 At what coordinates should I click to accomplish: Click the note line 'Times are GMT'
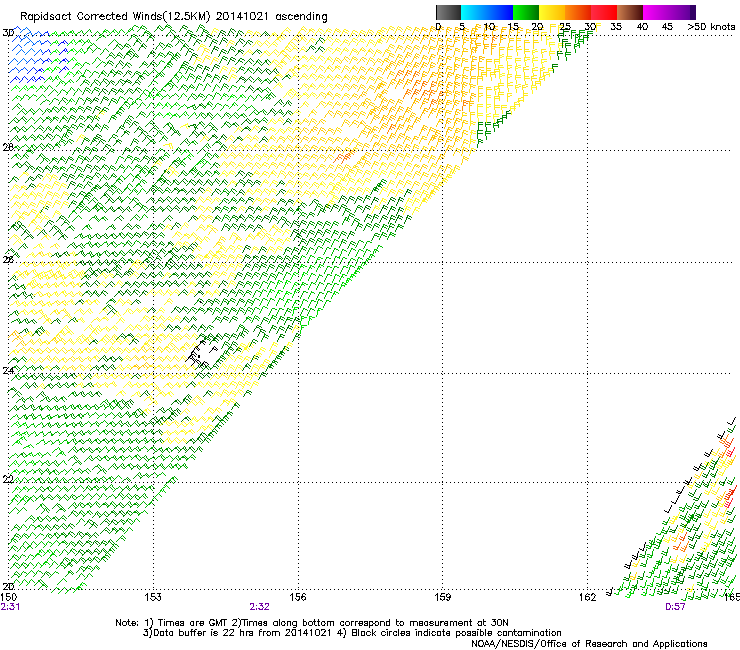(x=193, y=623)
